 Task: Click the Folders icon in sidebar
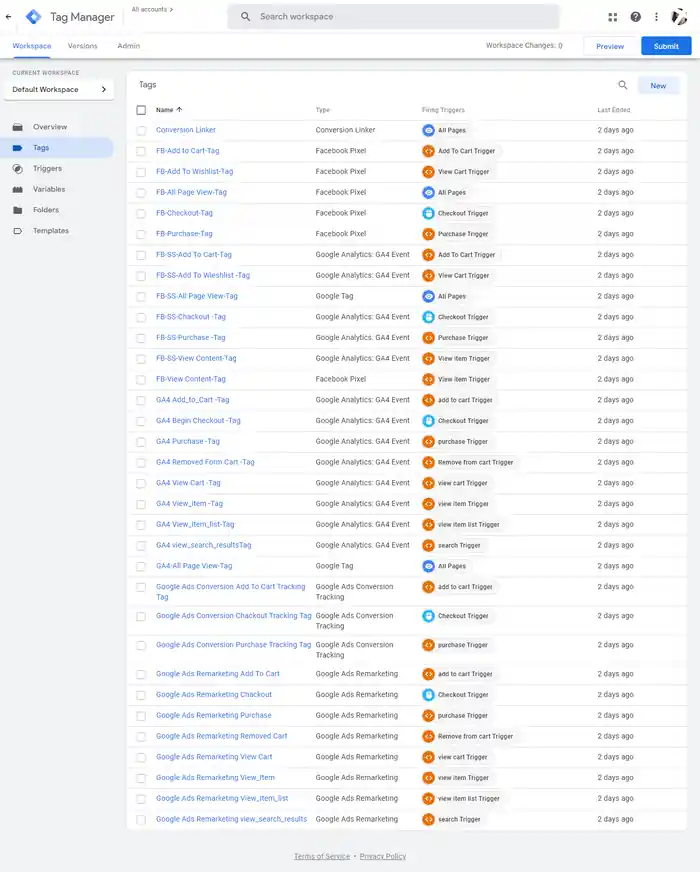pyautogui.click(x=18, y=210)
